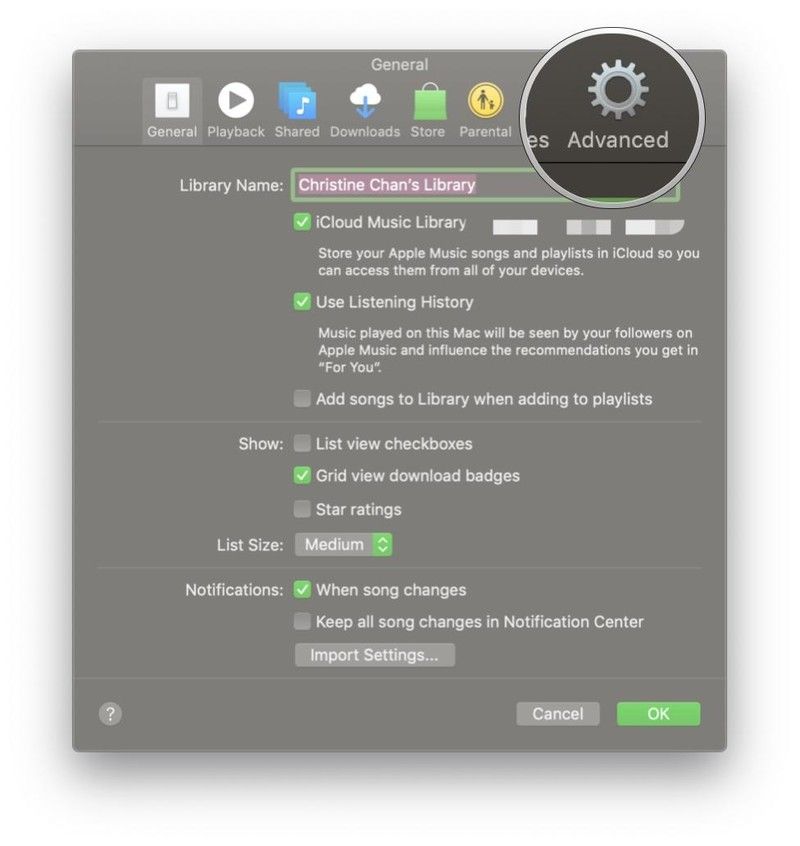Uncheck Use Listening History

point(302,302)
